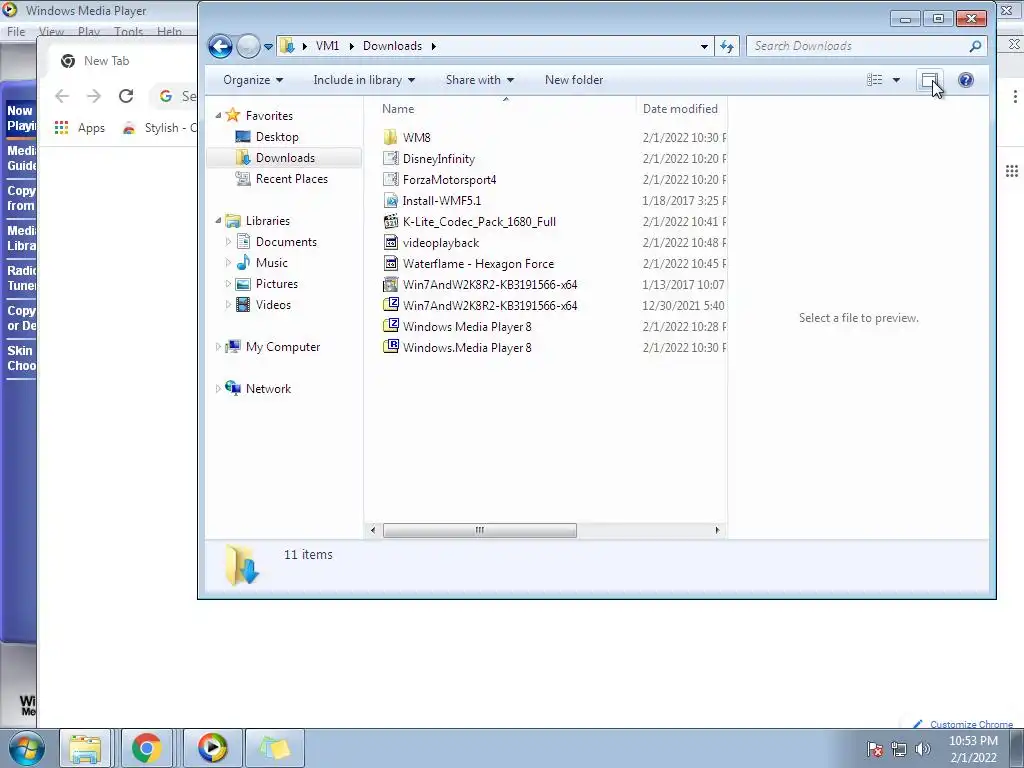This screenshot has width=1024, height=768.
Task: Open Help menu in Windows Media Player
Action: point(169,31)
